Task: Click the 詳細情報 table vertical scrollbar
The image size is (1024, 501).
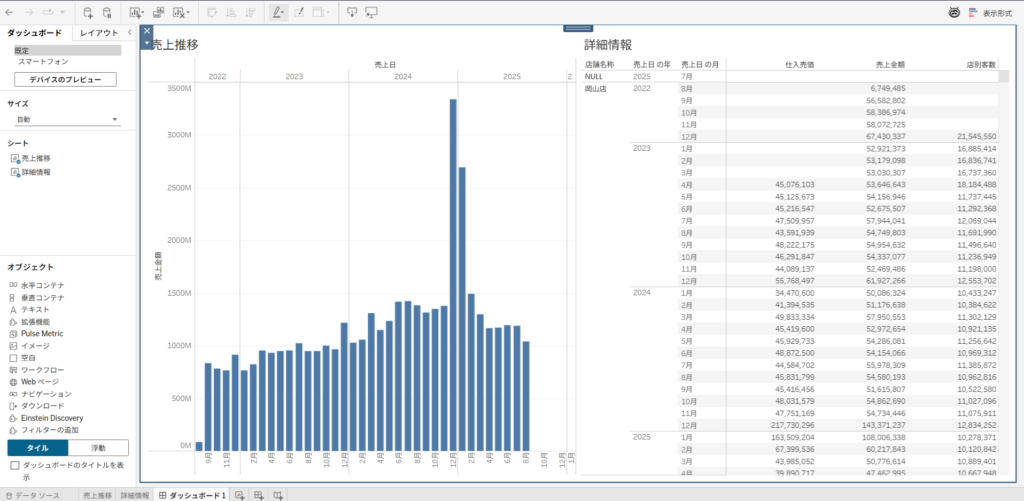Action: pyautogui.click(x=1004, y=77)
